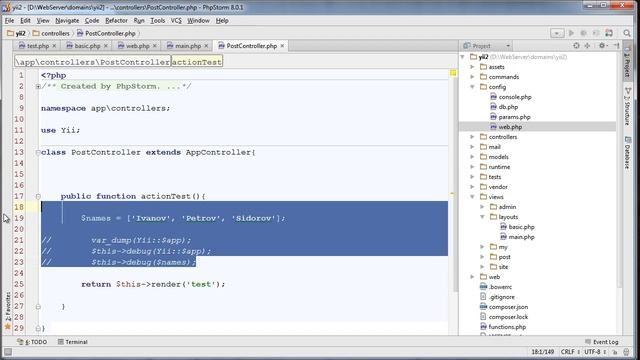Image resolution: width=640 pixels, height=360 pixels.
Task: Expand the vendor folder in project tree
Action: pos(472,187)
